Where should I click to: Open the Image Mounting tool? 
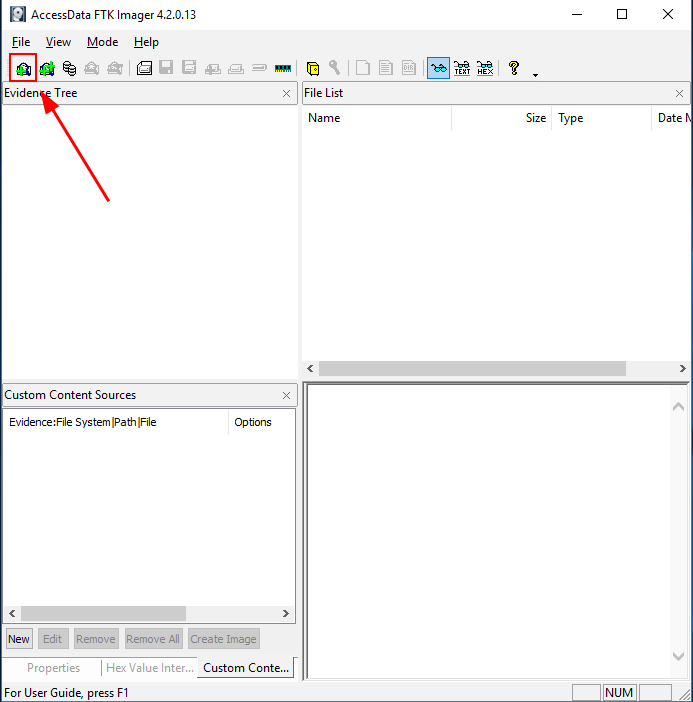tap(69, 68)
